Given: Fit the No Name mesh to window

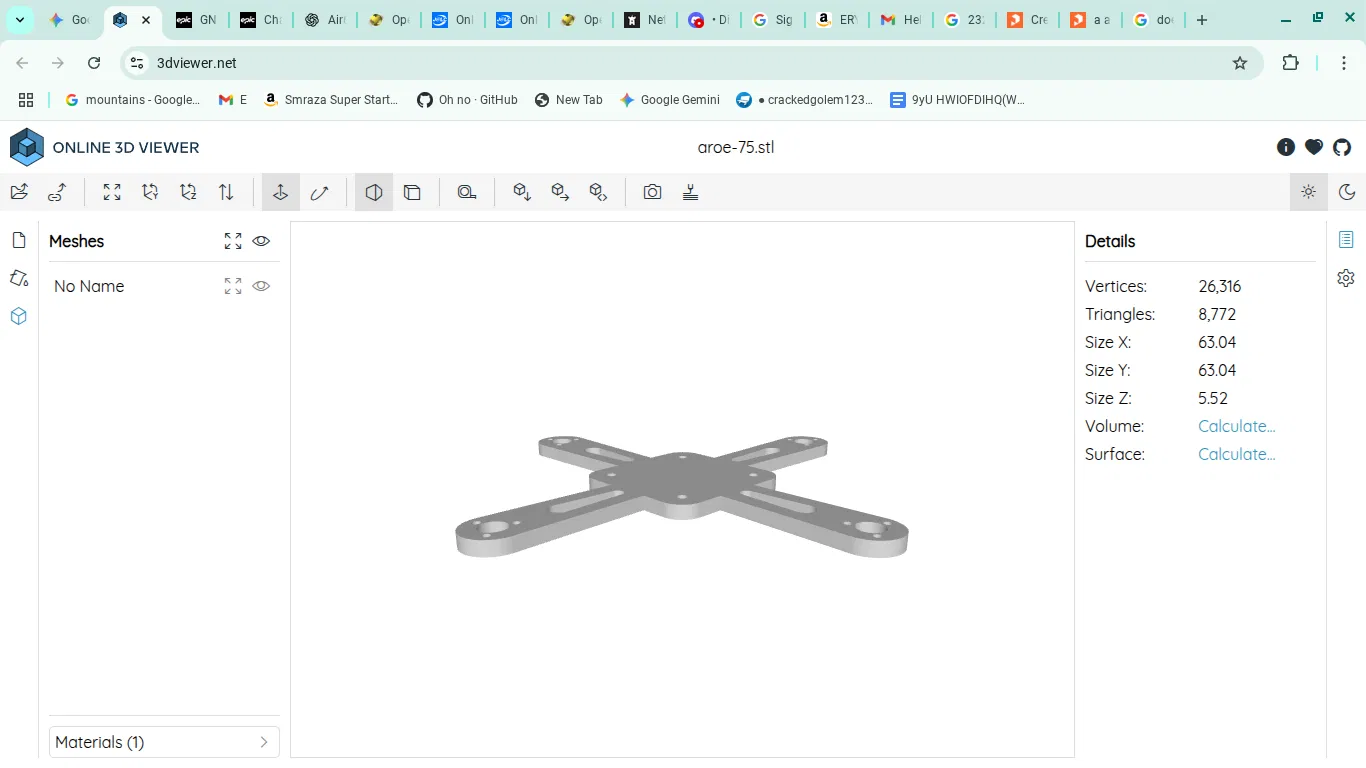Looking at the screenshot, I should coord(233,286).
